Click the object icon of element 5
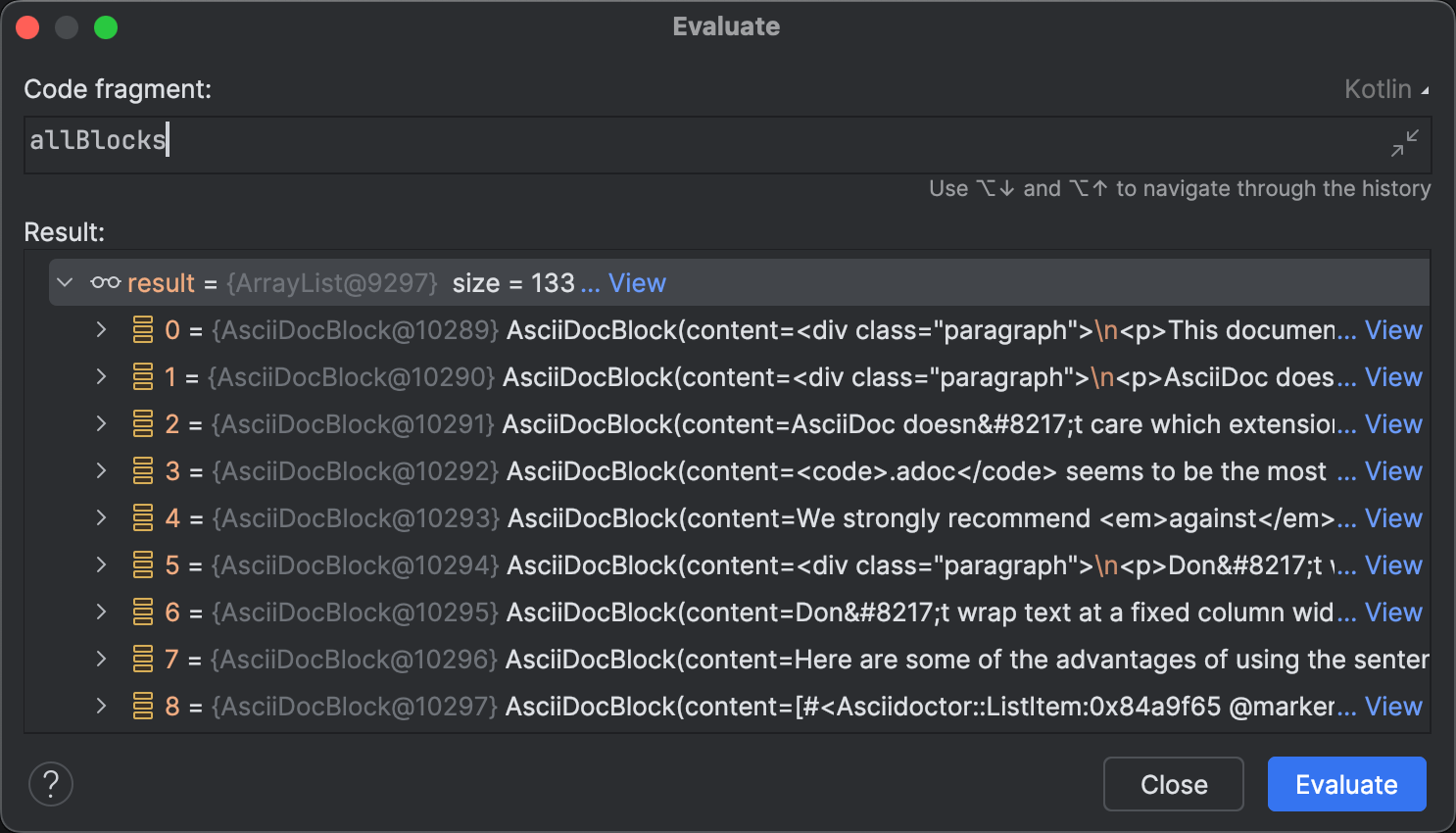The width and height of the screenshot is (1456, 833). pos(143,565)
